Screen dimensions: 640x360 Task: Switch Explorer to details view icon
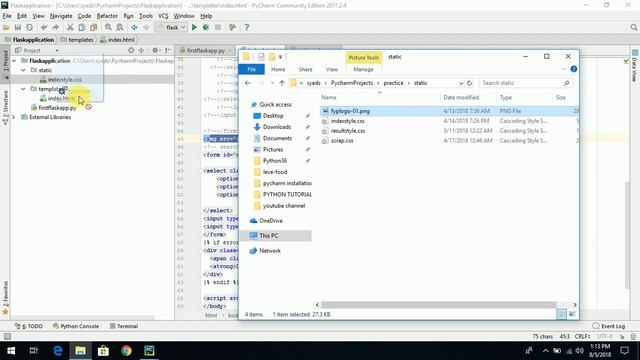click(561, 314)
